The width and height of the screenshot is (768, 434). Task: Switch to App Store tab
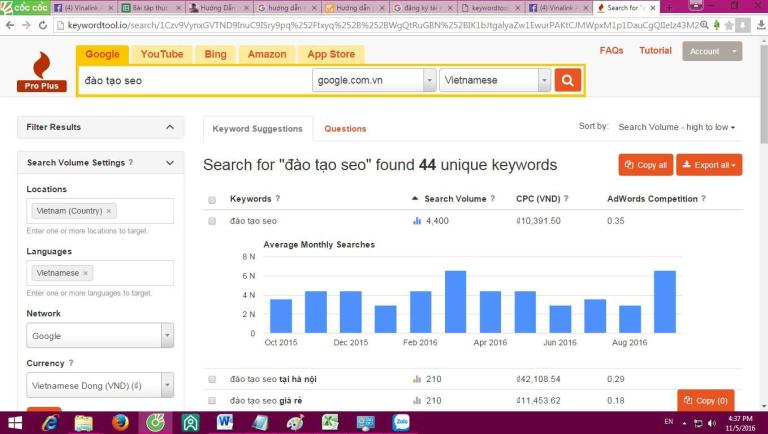pyautogui.click(x=331, y=54)
